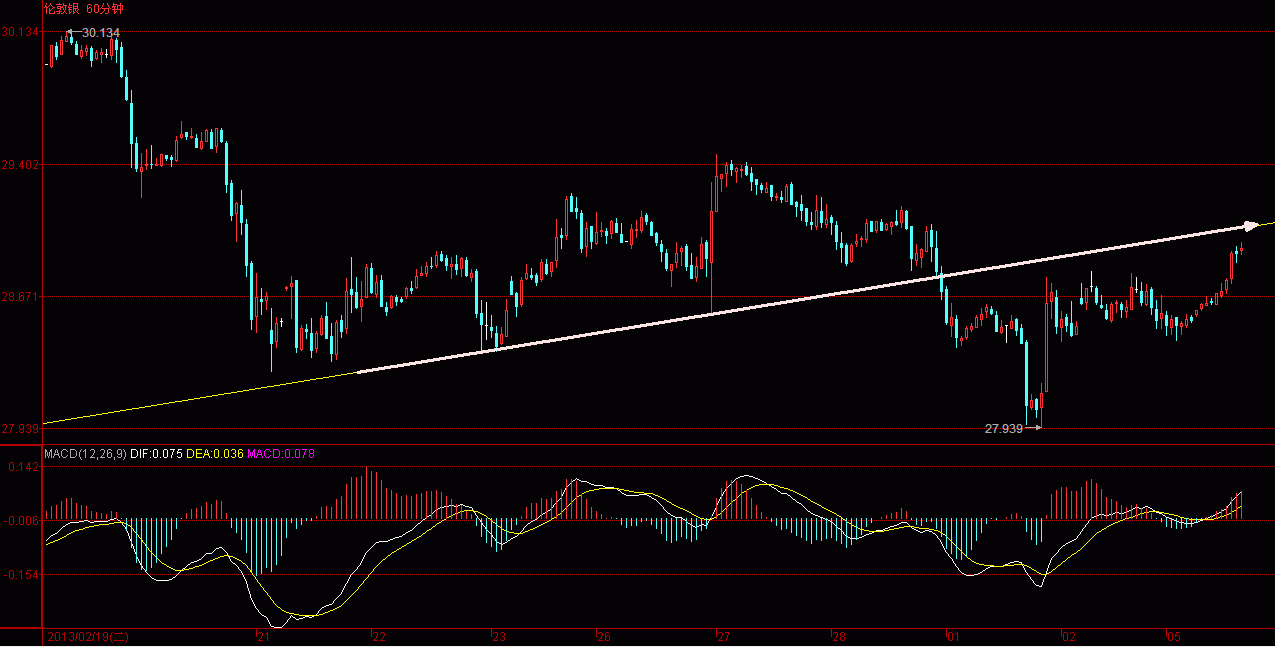The width and height of the screenshot is (1275, 647).
Task: Click the 01 date marker on time axis
Action: tap(953, 637)
